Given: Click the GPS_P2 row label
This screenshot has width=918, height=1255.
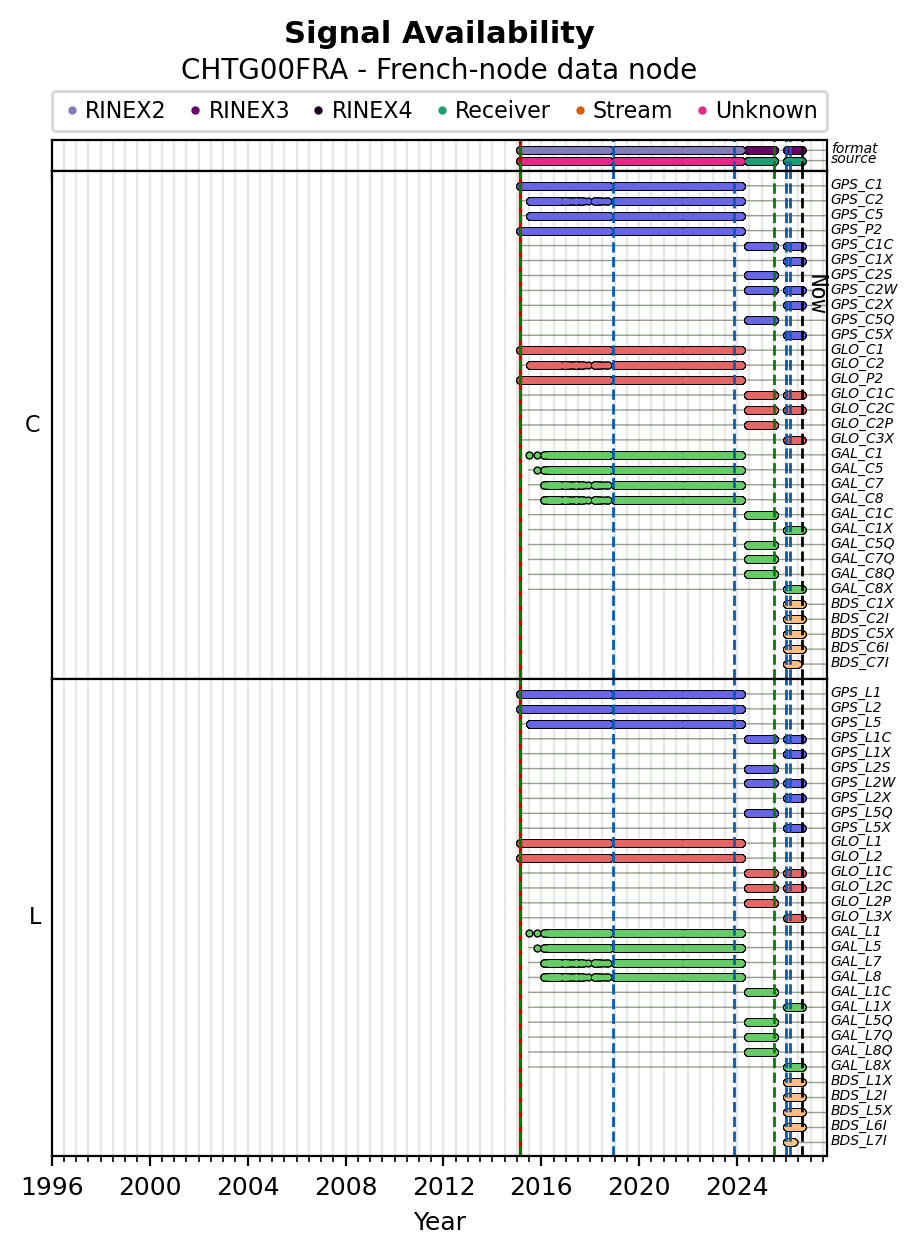Looking at the screenshot, I should tap(857, 230).
